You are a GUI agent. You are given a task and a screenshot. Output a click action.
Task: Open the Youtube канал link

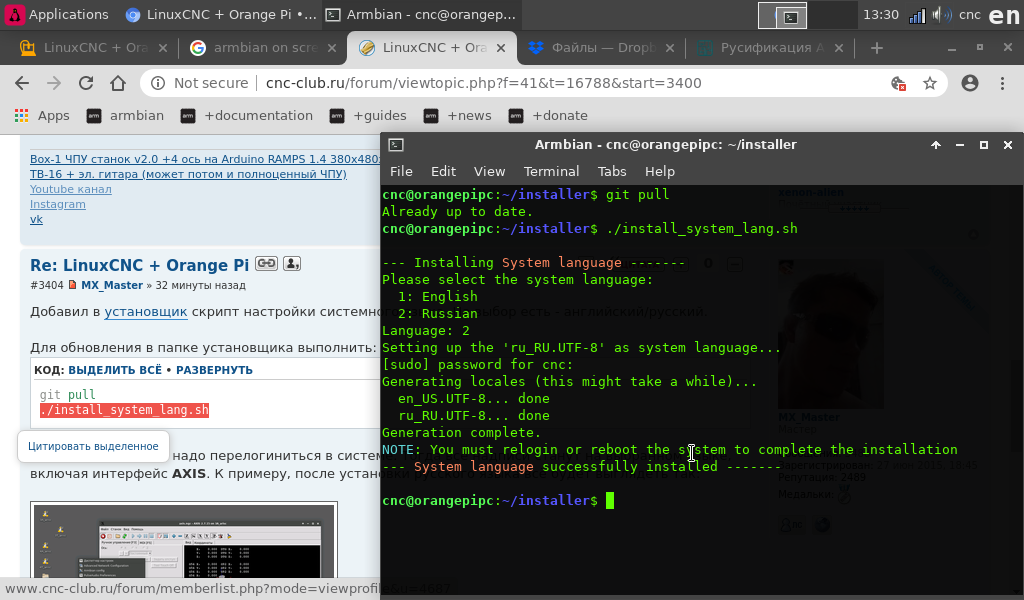(x=71, y=189)
